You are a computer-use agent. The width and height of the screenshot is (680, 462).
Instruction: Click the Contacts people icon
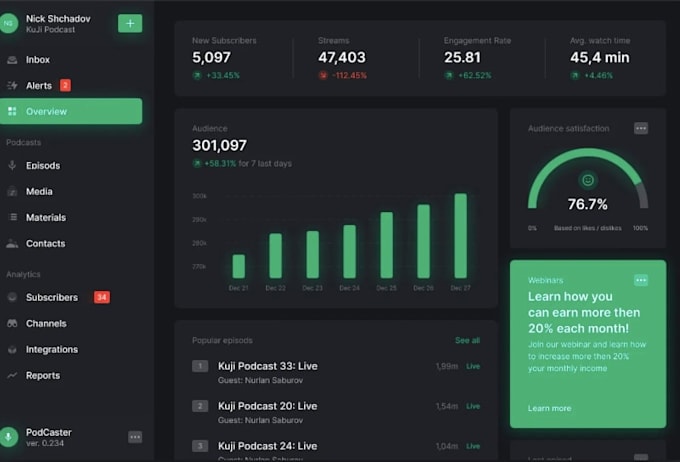pyautogui.click(x=12, y=244)
